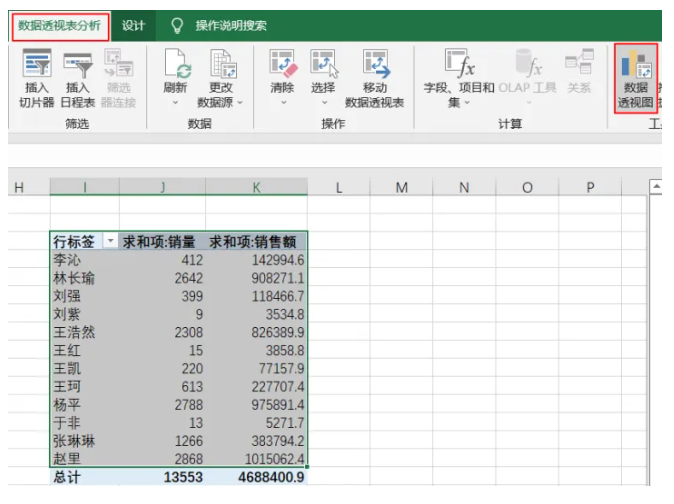Select the cell with value 5271.7
The height and width of the screenshot is (504, 674).
pyautogui.click(x=257, y=423)
